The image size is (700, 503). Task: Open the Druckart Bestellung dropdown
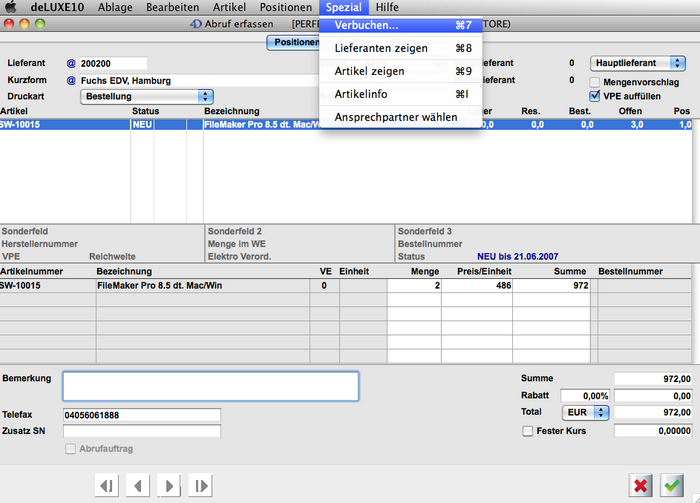(x=146, y=96)
